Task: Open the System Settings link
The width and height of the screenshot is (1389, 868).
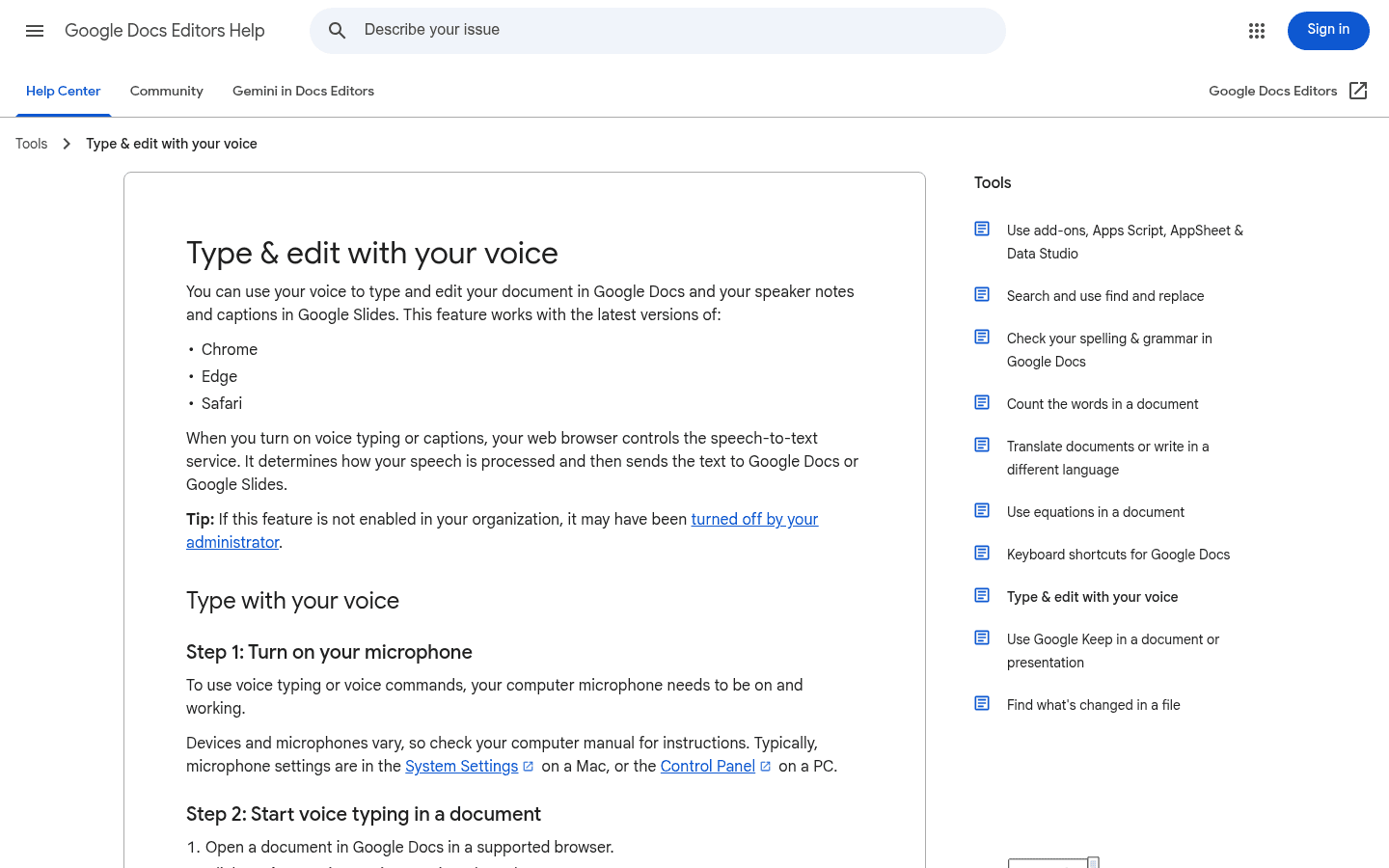Action: (462, 767)
